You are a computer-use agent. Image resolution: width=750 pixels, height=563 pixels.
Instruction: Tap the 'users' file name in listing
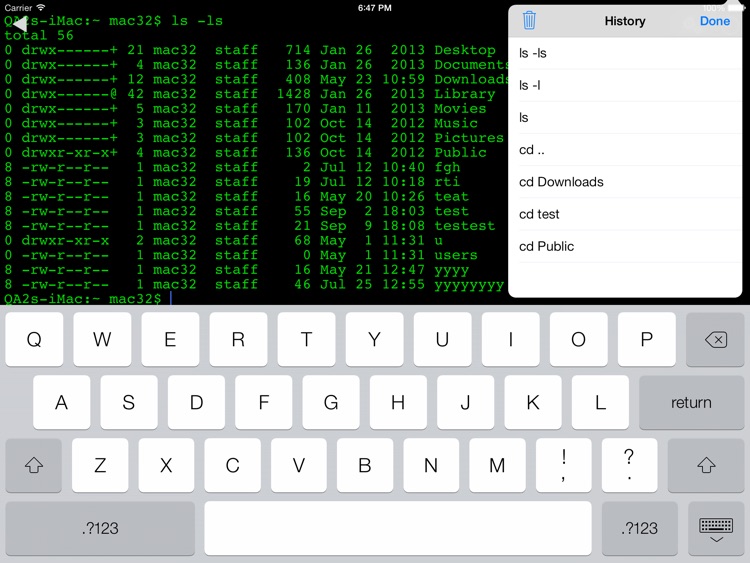[456, 255]
